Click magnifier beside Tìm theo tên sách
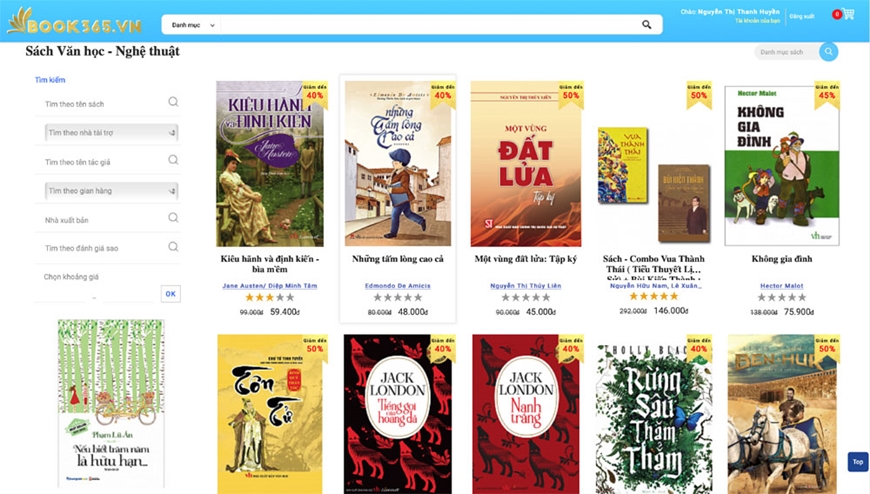This screenshot has height=494, width=870. click(173, 102)
